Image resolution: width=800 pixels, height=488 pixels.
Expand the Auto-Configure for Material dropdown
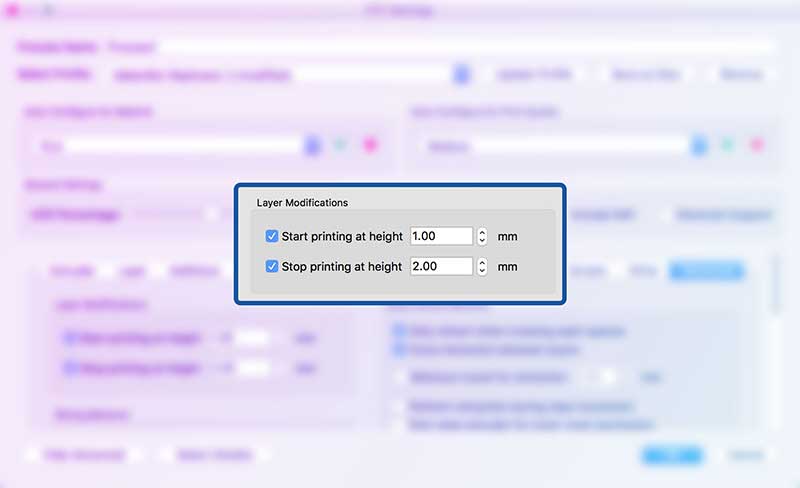313,146
